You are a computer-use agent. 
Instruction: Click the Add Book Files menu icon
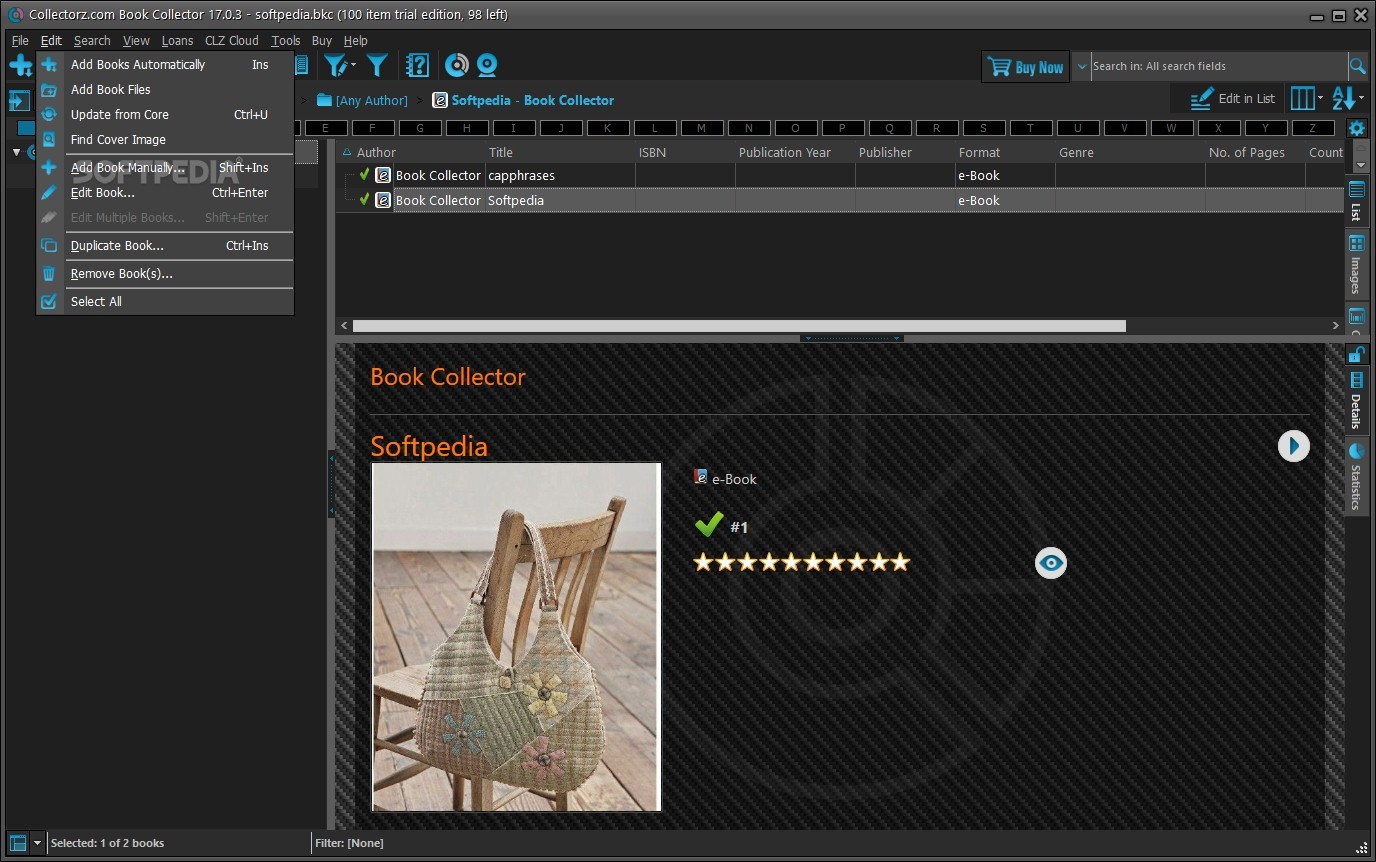click(x=48, y=89)
